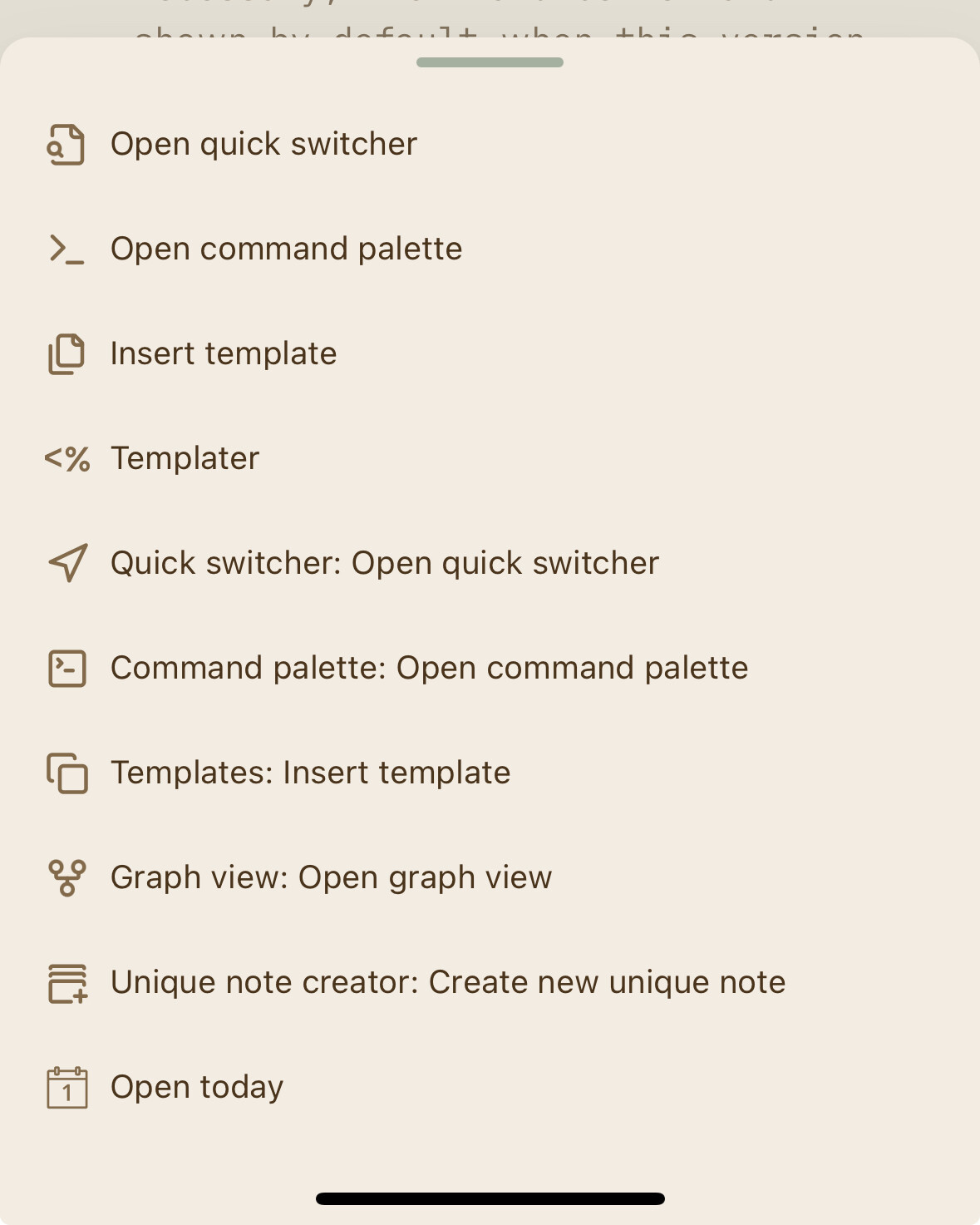
Task: Click the Templates copy squares icon
Action: [x=66, y=773]
